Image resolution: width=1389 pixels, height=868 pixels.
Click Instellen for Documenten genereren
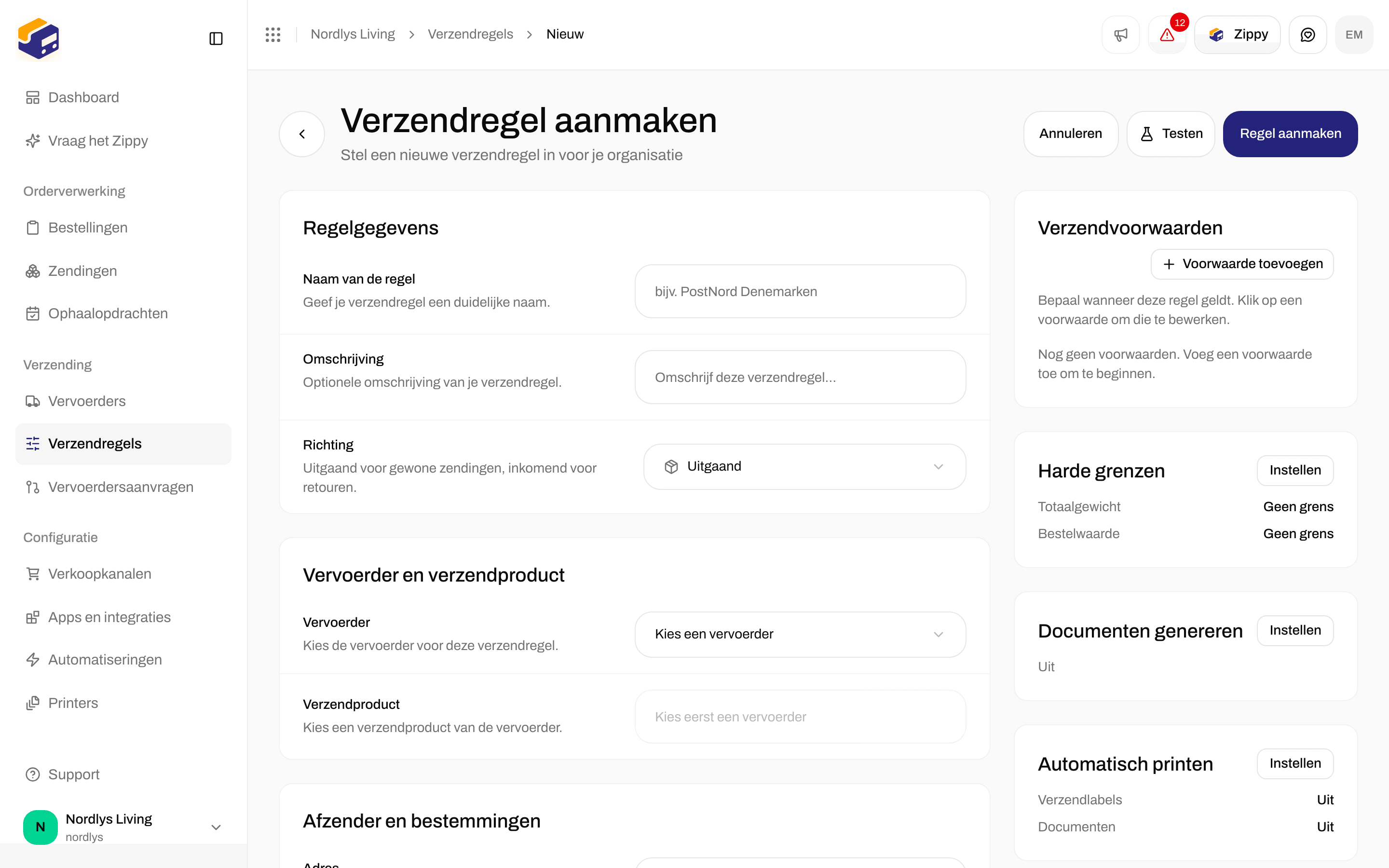pos(1295,630)
